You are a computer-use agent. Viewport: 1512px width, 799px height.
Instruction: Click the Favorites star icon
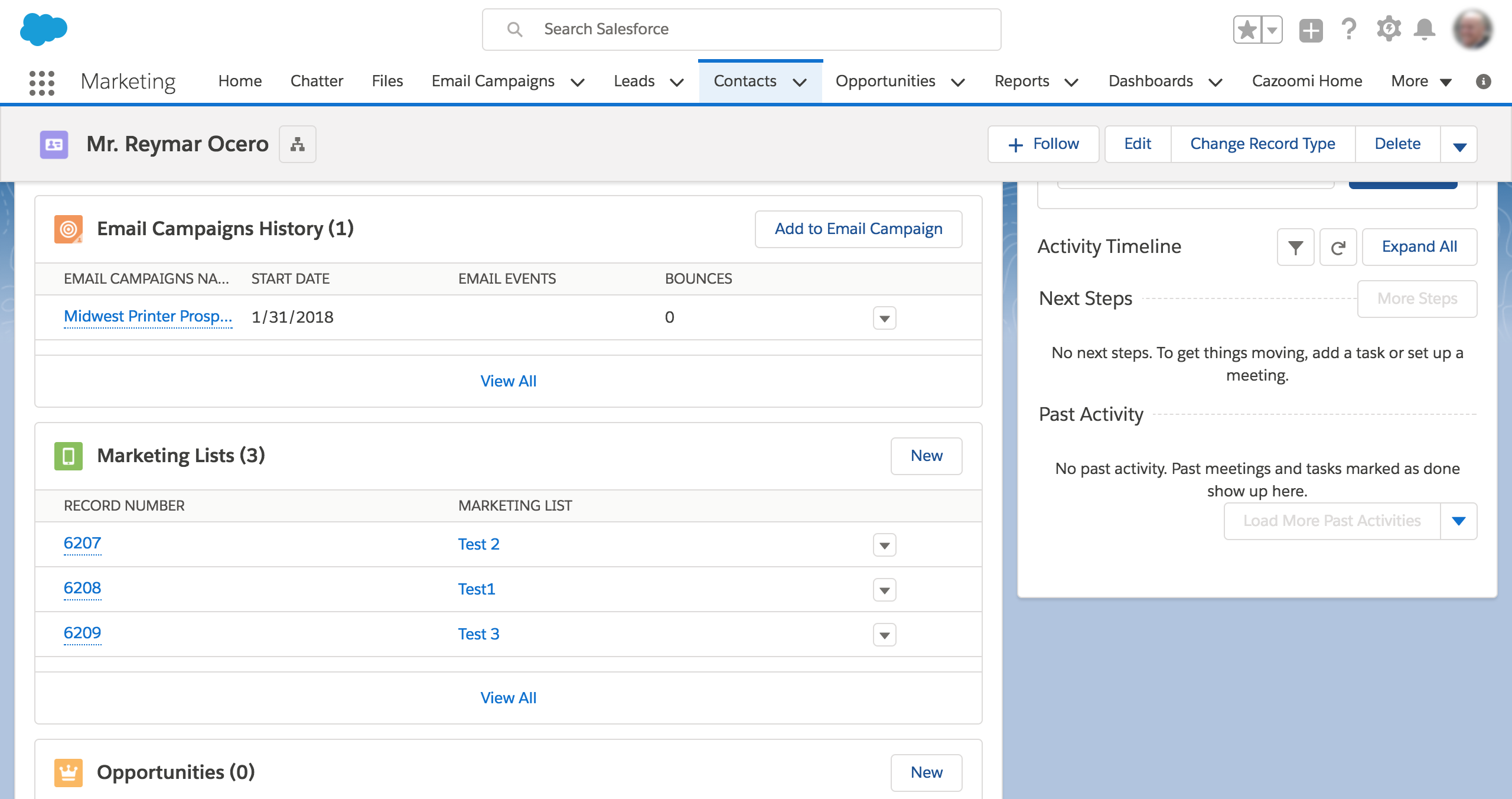1247,30
